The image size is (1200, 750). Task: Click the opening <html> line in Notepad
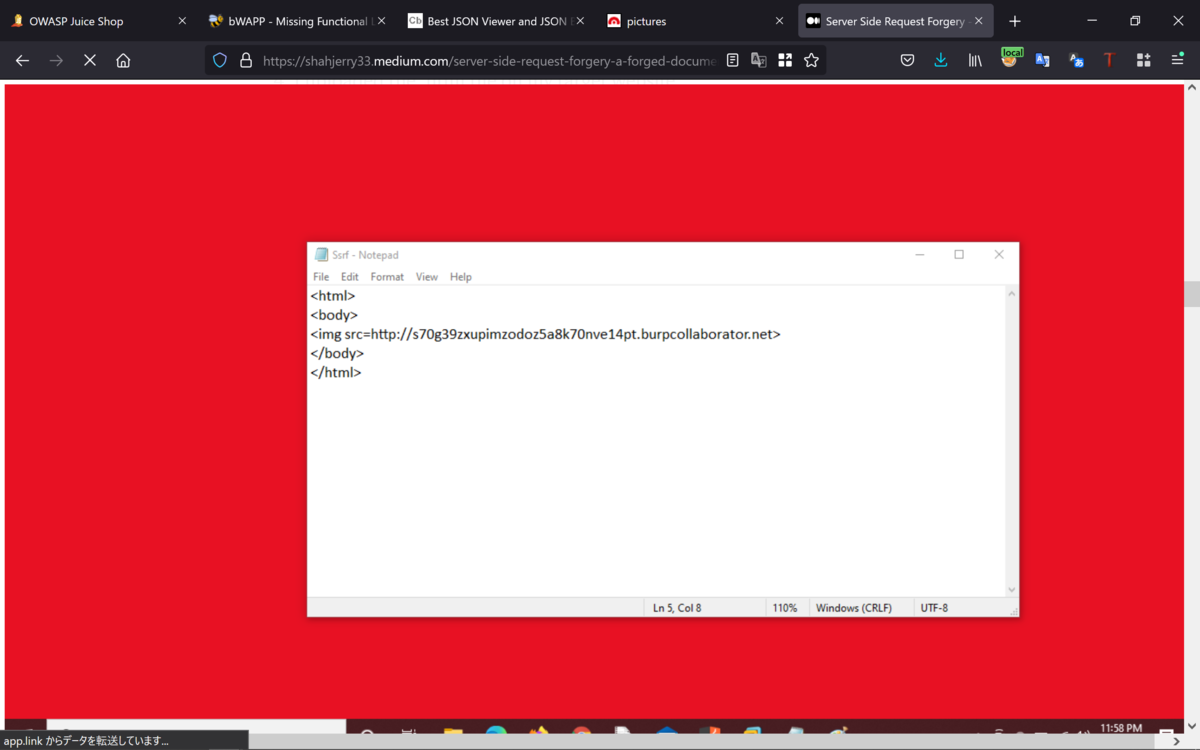(333, 296)
